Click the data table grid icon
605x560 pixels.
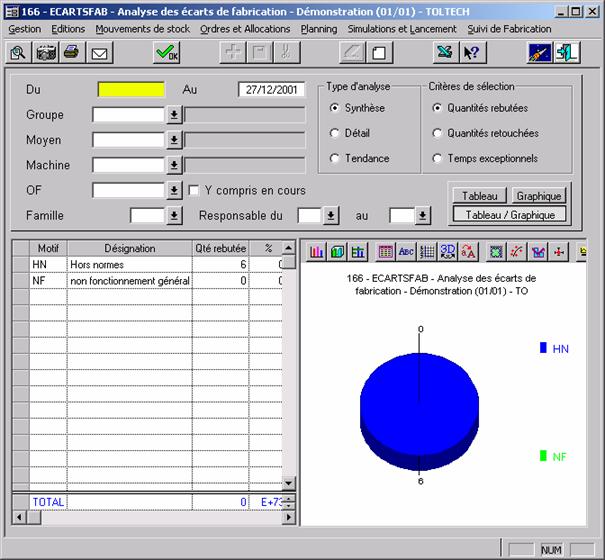[x=385, y=252]
